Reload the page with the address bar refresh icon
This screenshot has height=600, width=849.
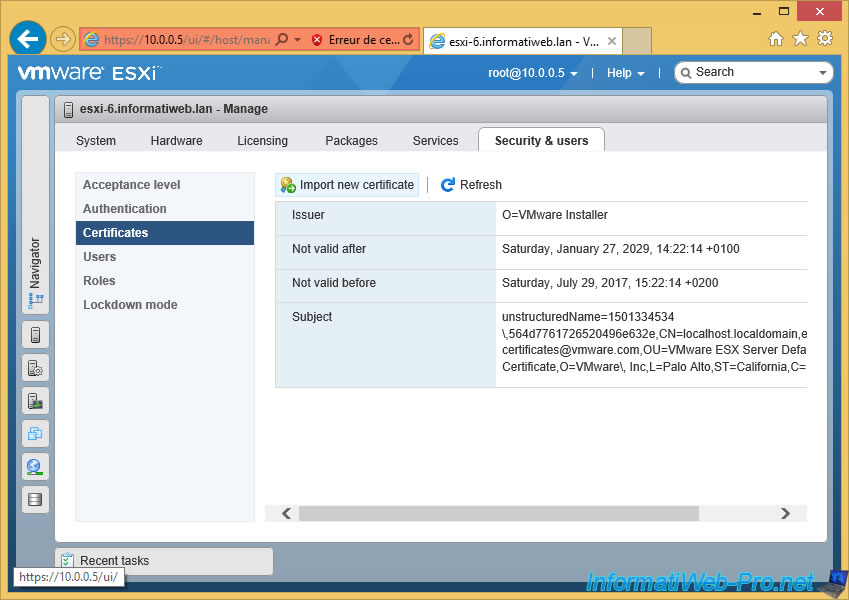click(x=408, y=40)
